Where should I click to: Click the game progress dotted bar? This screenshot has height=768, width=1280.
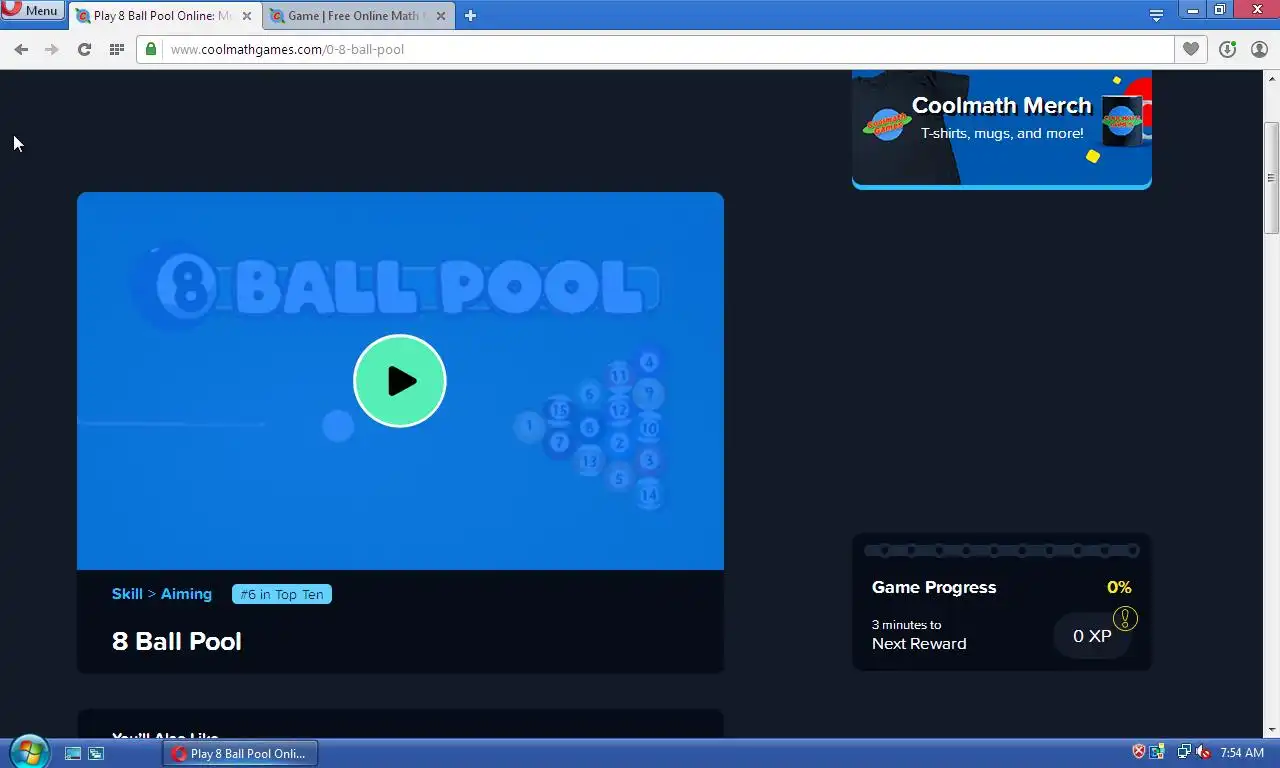(1002, 550)
